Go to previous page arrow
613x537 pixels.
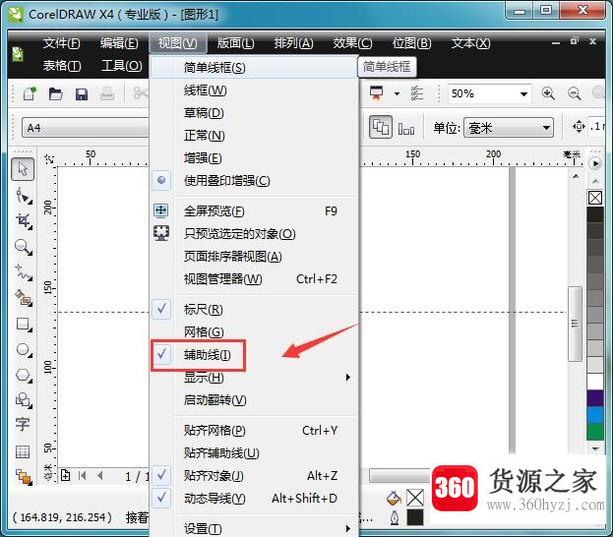click(100, 476)
